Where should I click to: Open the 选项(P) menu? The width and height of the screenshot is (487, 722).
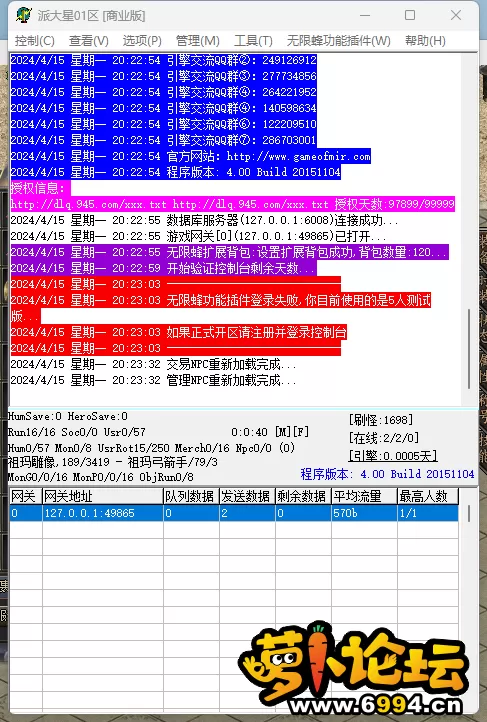pyautogui.click(x=142, y=41)
